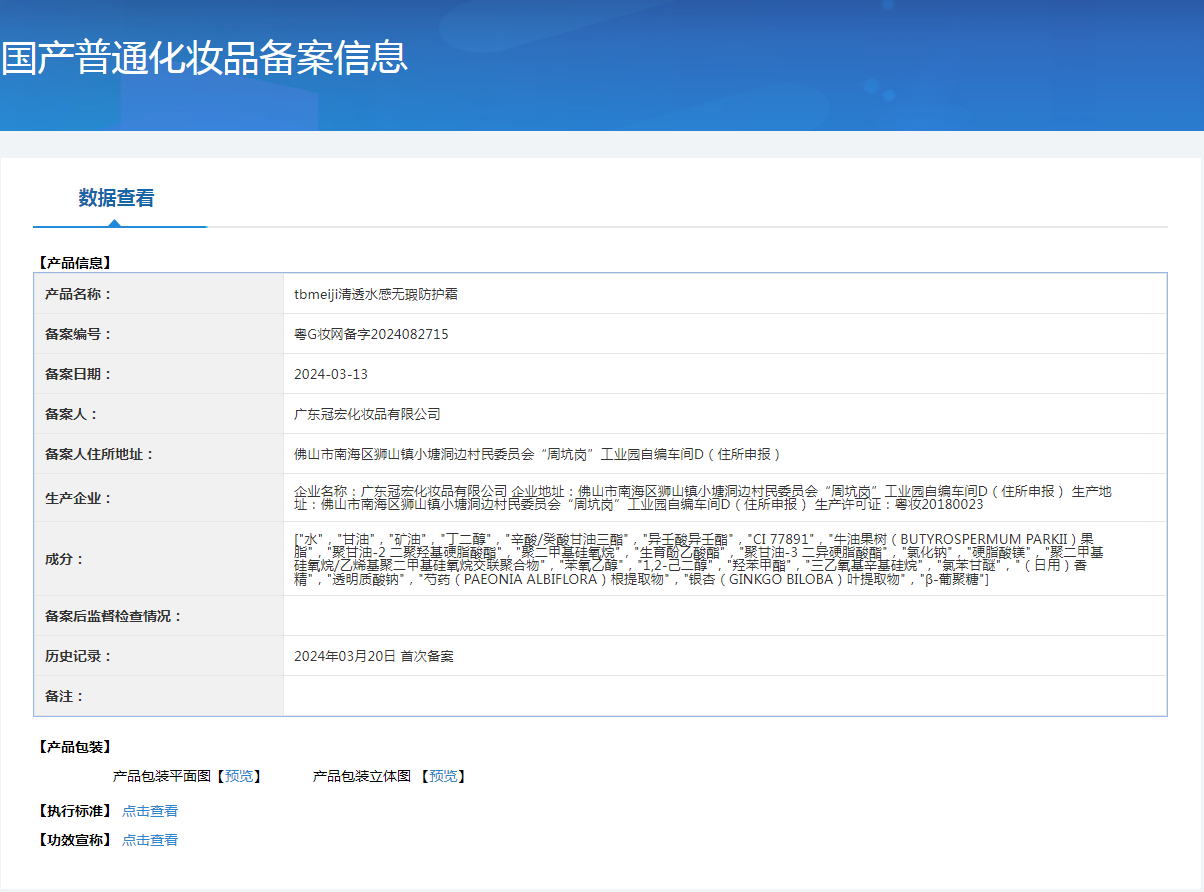Select product name tbmeiji清透水感无瑕防护霜

(x=376, y=294)
